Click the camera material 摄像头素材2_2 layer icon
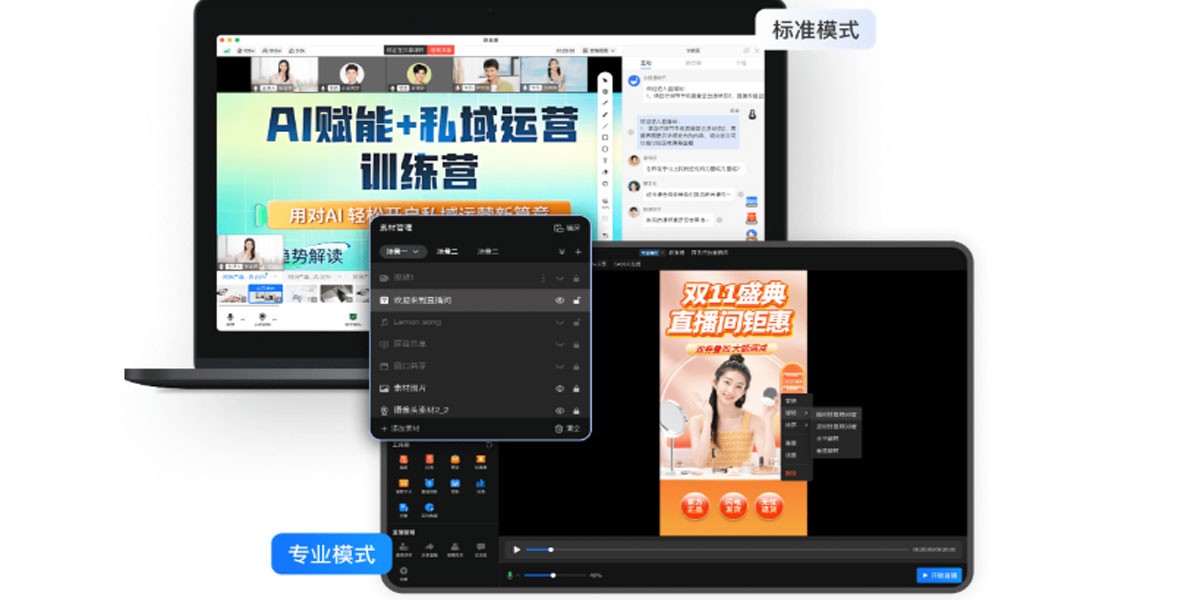This screenshot has height=600, width=1200. [x=384, y=411]
